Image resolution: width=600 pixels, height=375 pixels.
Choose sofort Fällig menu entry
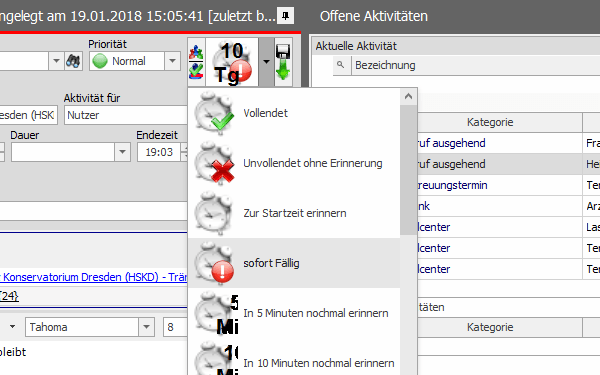click(294, 263)
